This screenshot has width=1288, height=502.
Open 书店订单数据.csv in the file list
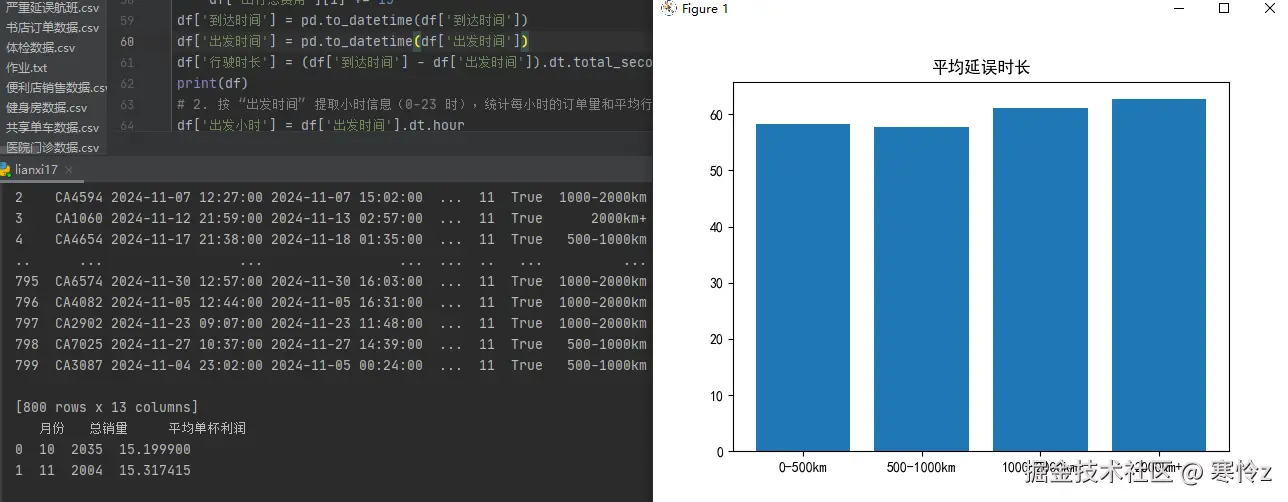52,28
